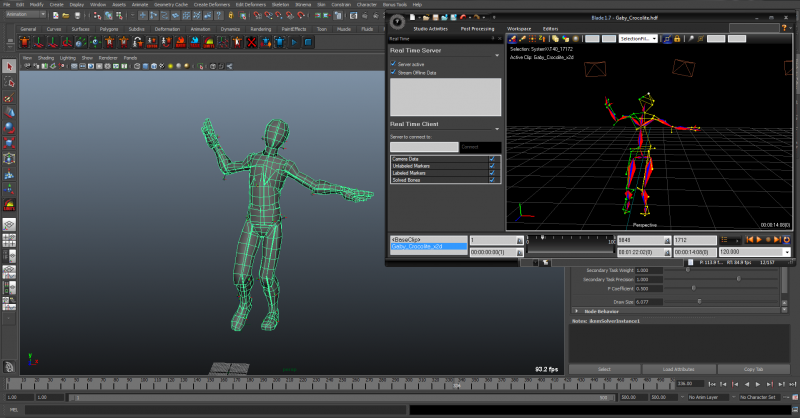This screenshot has width=800, height=418.
Task: Uncheck the Solved Bones checkbox
Action: 492,179
